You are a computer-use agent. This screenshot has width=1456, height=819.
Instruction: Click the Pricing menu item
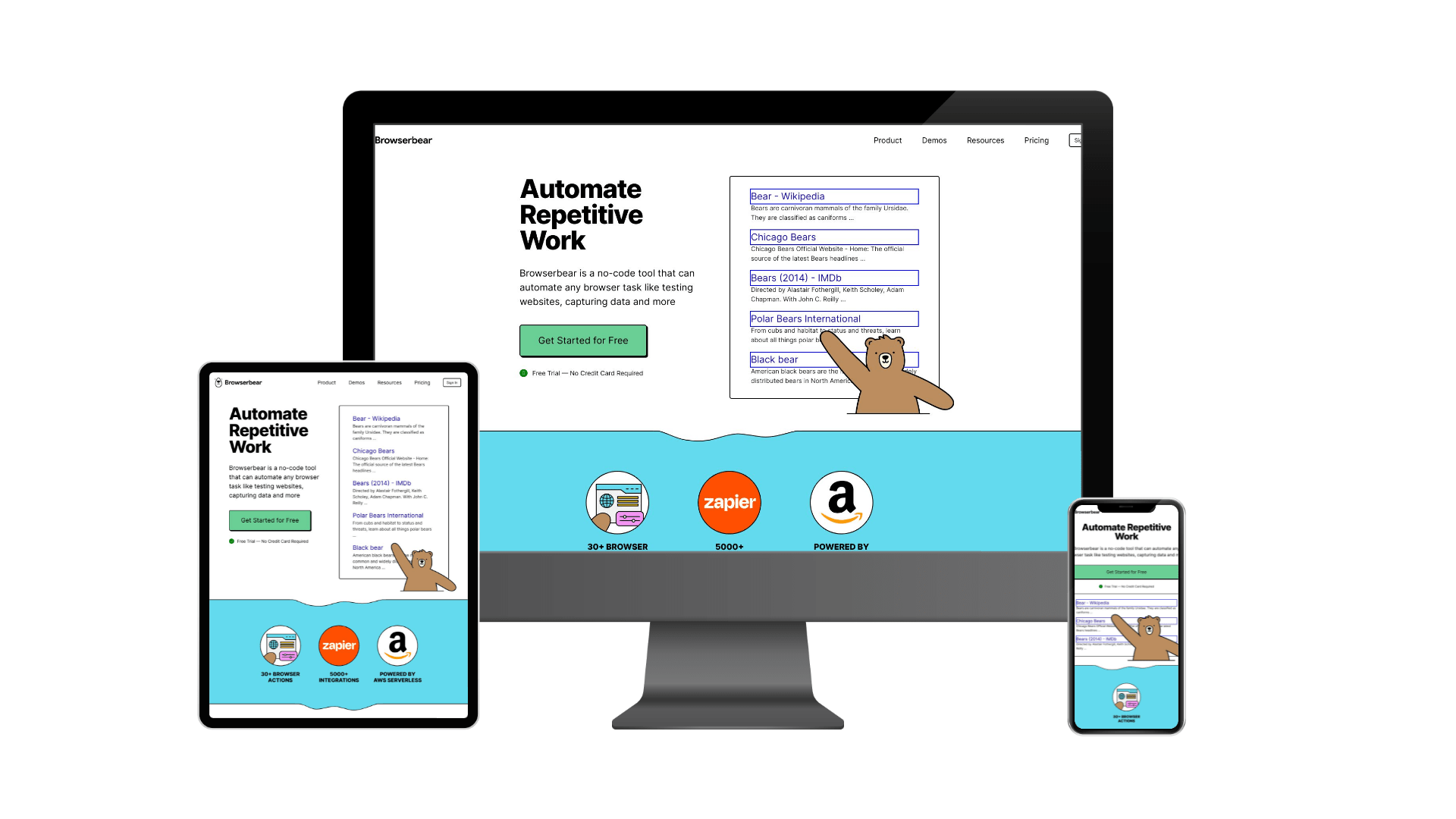click(1037, 140)
